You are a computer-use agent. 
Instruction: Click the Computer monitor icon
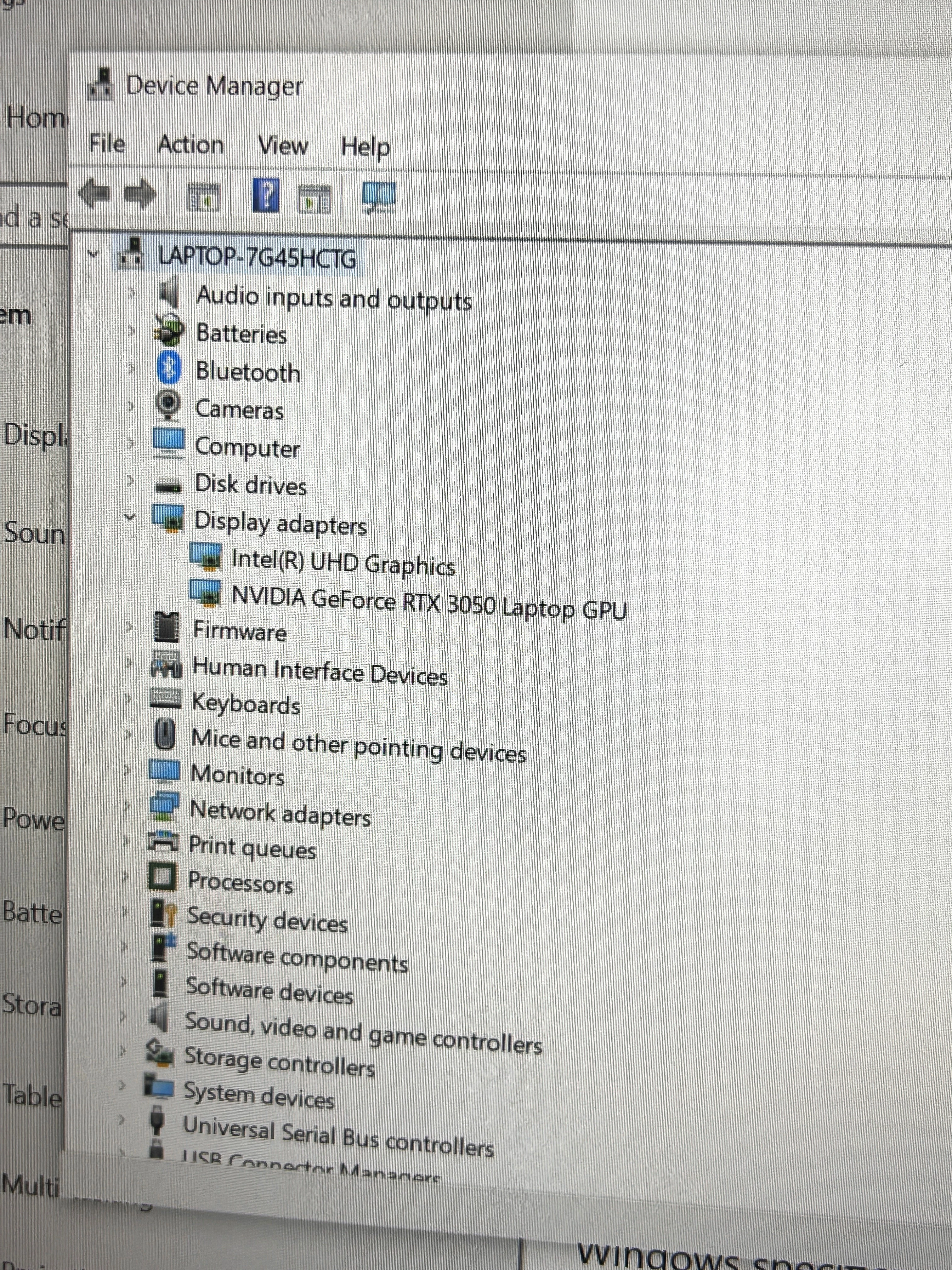168,443
